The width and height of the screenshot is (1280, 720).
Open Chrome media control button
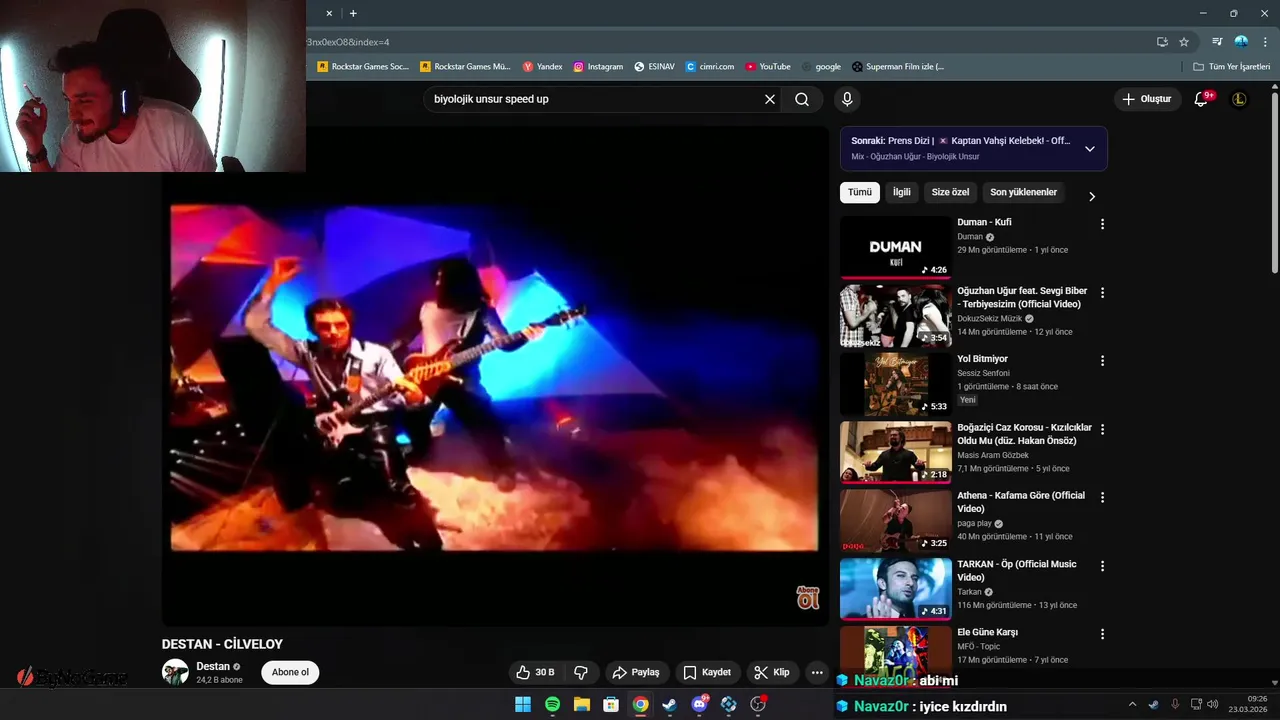[1217, 42]
